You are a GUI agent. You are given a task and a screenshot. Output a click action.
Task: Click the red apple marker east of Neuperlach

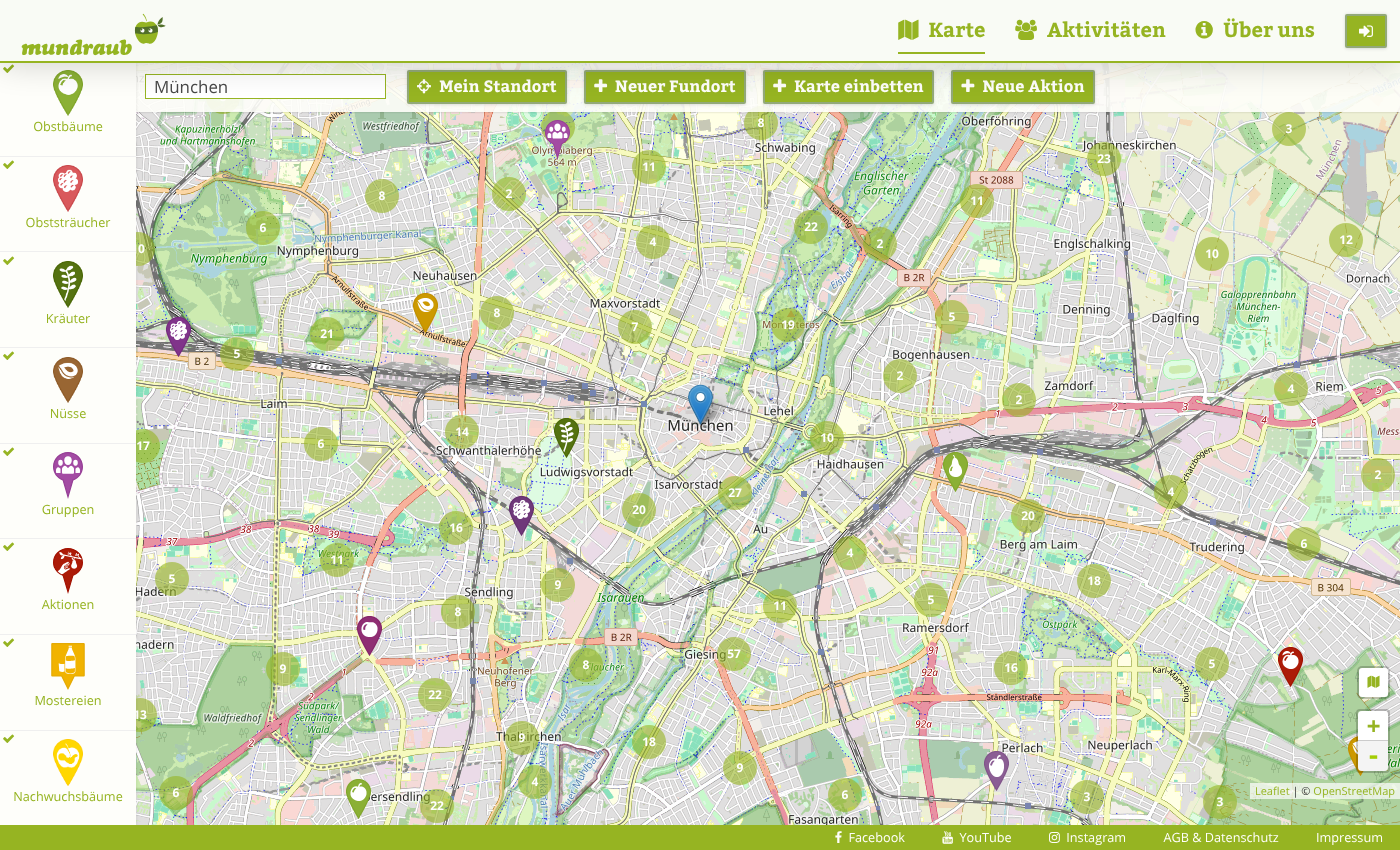1291,665
